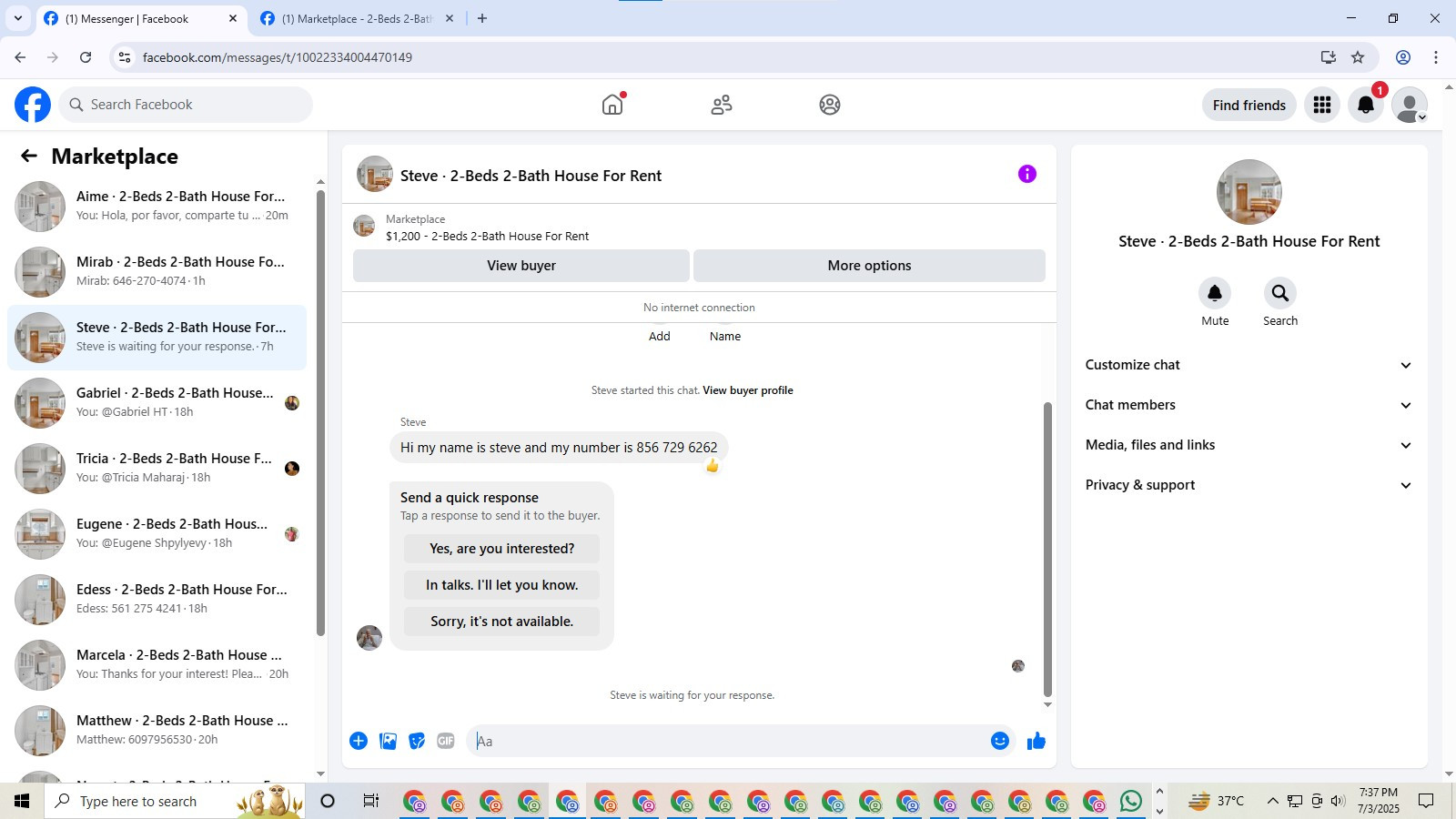The image size is (1456, 819).
Task: Expand Chat members section
Action: (1249, 405)
